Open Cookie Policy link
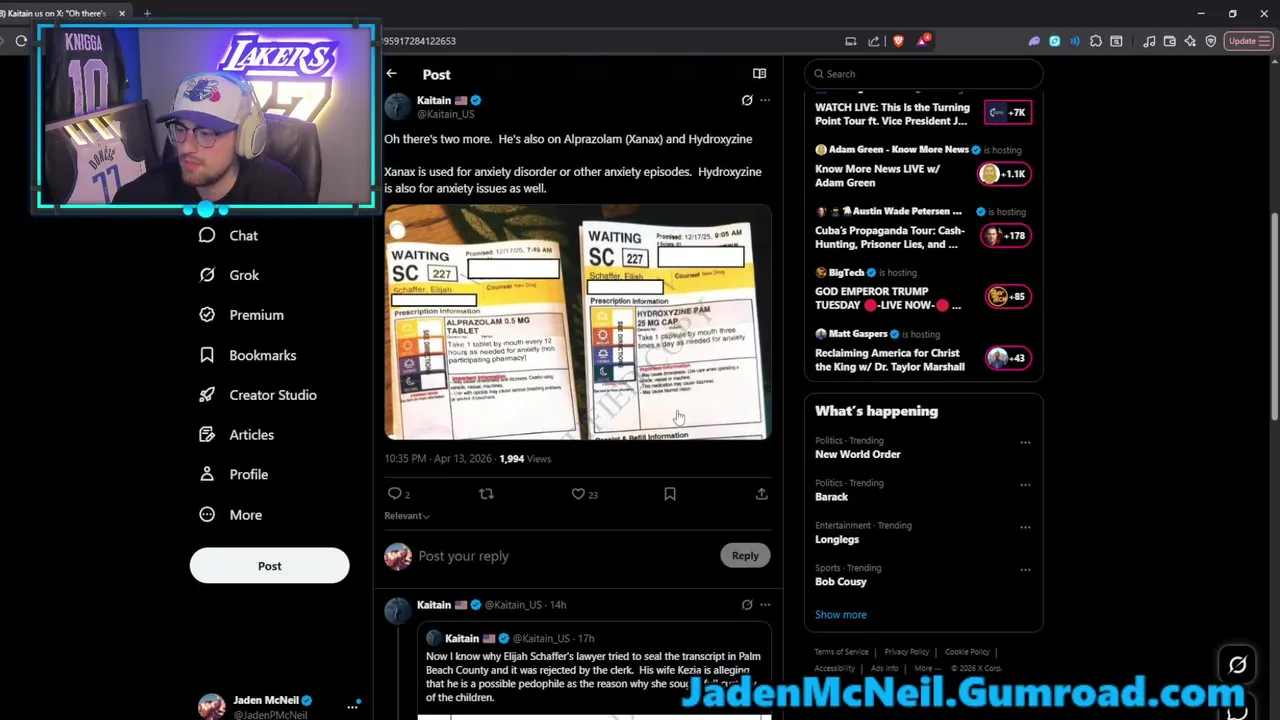Screen dimensions: 1280x720 tap(967, 652)
